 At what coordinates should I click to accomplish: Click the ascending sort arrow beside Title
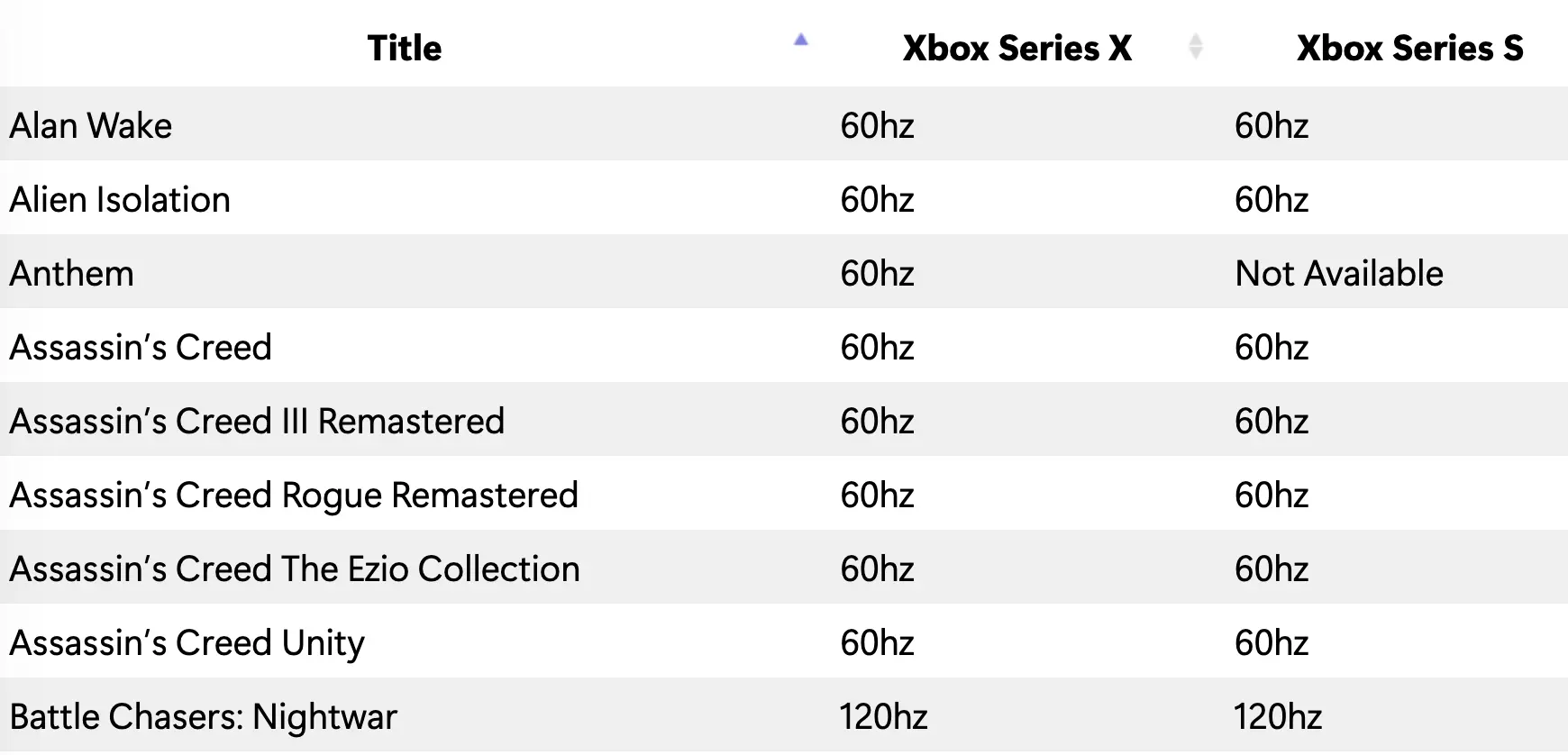[x=800, y=40]
